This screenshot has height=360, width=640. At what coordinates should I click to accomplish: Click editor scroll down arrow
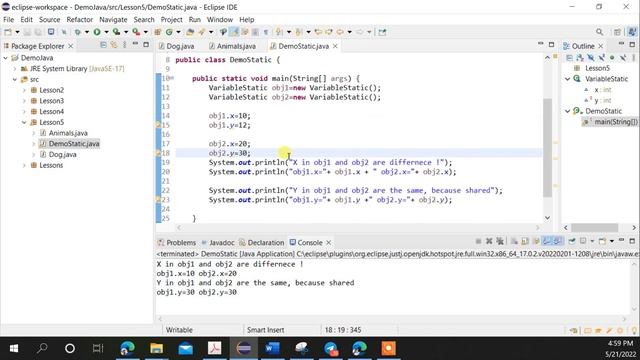click(x=547, y=218)
